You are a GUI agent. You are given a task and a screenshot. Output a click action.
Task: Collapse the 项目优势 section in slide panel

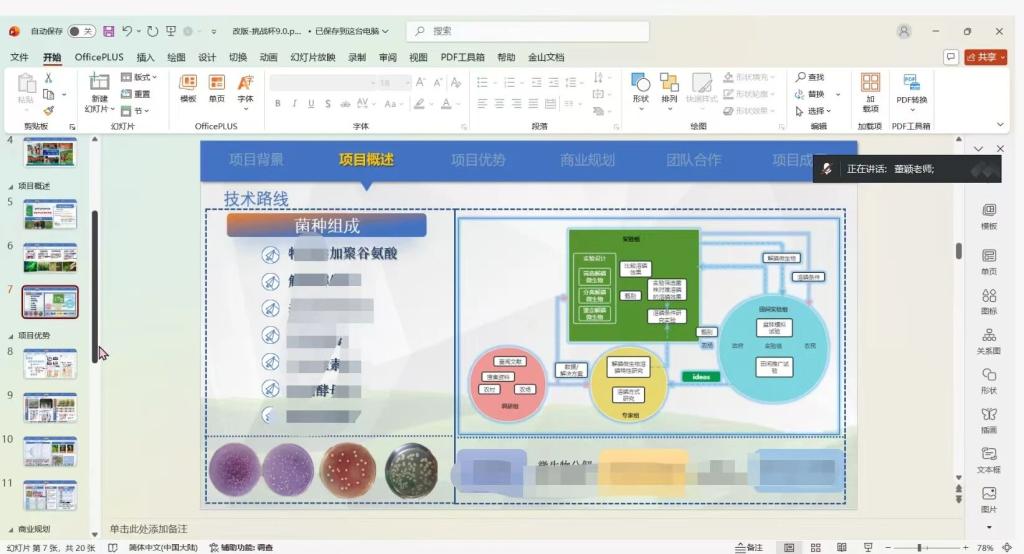point(11,336)
